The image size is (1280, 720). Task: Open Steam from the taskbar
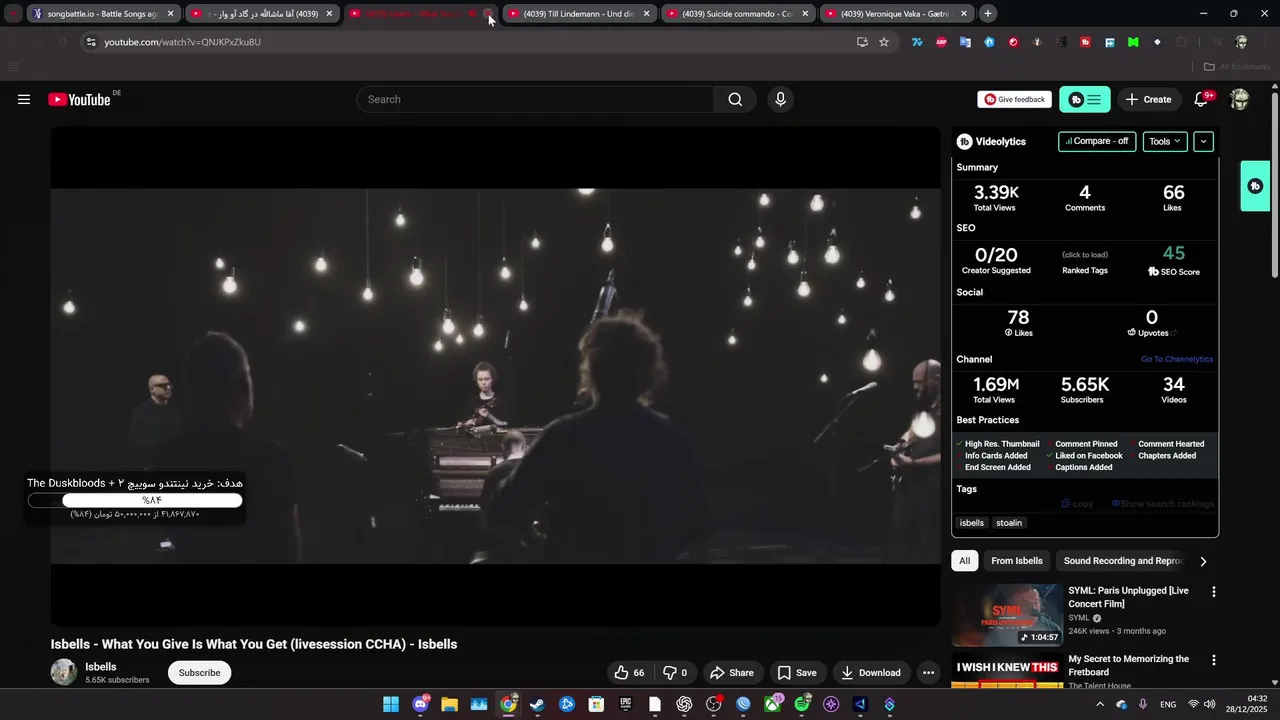point(537,704)
